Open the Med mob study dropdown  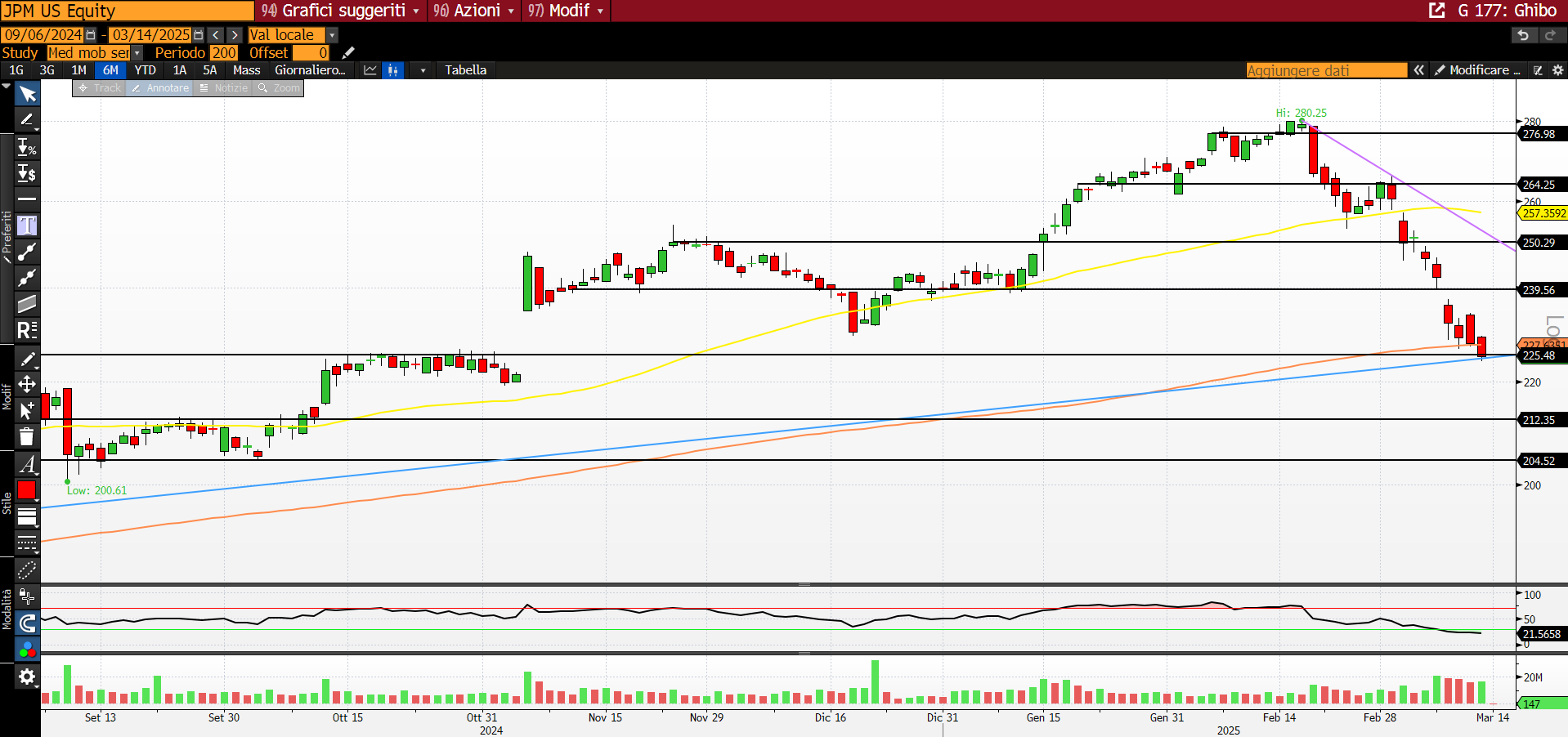(x=137, y=53)
